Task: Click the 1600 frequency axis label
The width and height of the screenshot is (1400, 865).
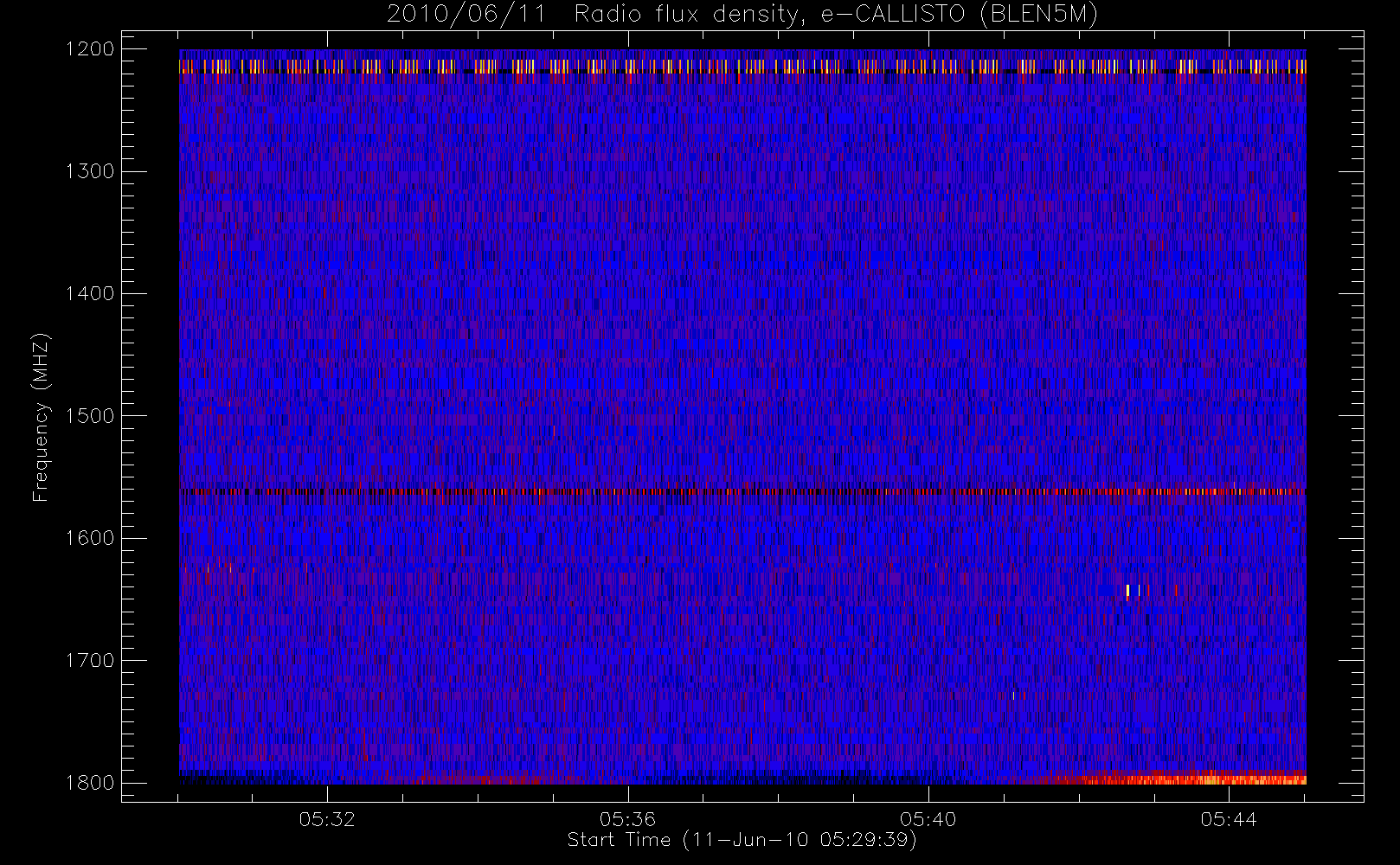Action: (x=90, y=538)
